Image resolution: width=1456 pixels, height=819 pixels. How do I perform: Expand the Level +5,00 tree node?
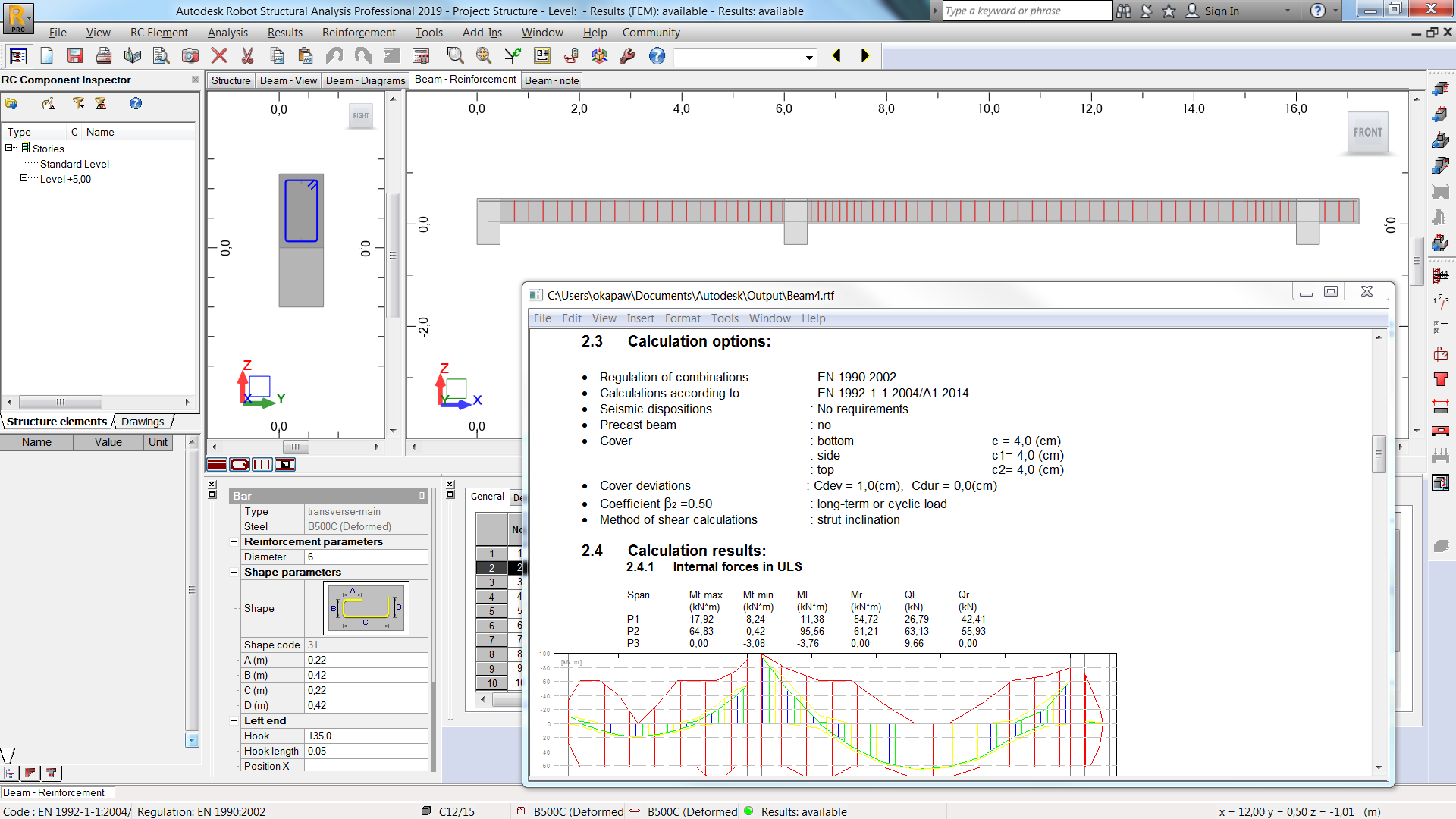tap(24, 178)
